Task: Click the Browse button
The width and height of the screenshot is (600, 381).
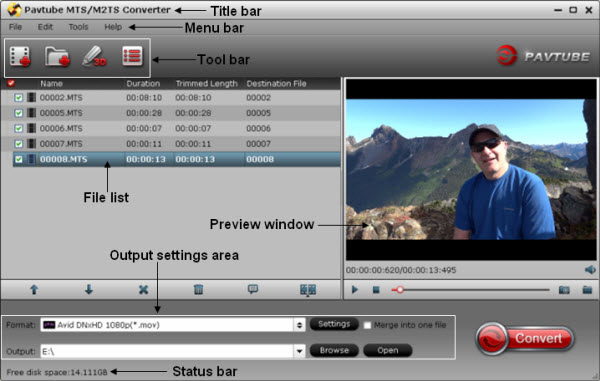Action: 334,350
